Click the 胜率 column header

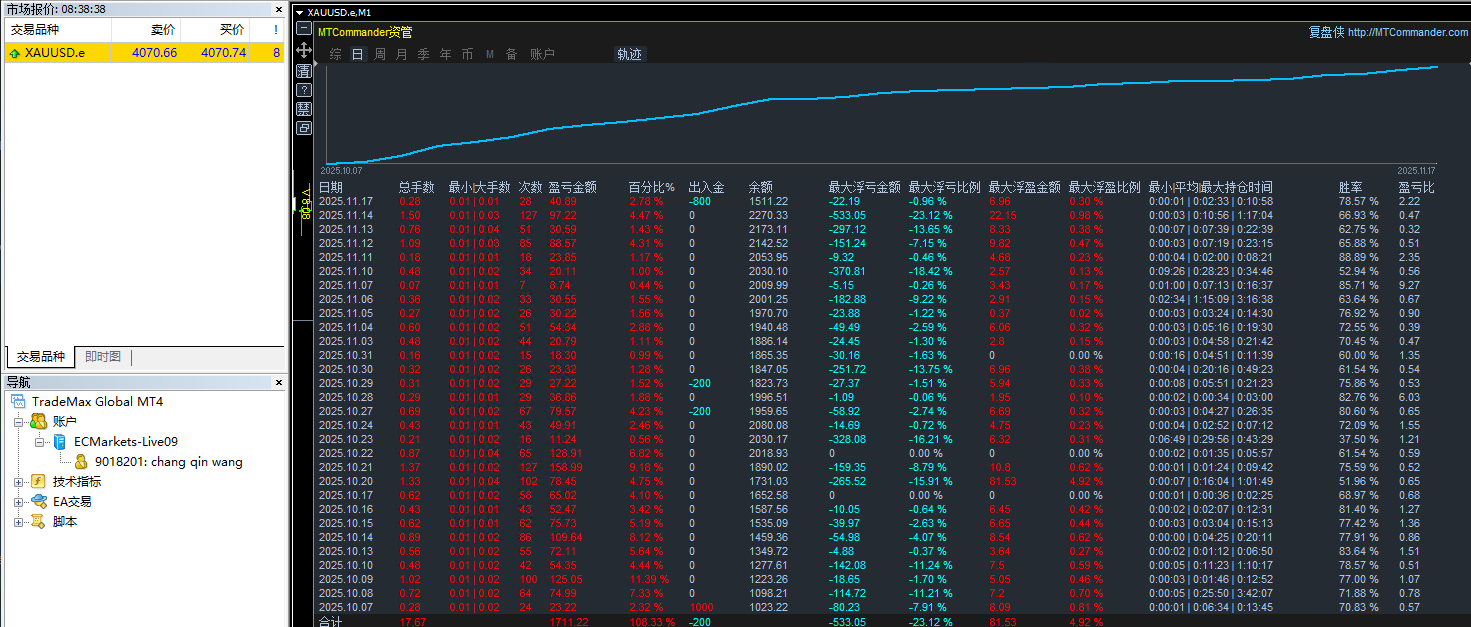pyautogui.click(x=1350, y=187)
